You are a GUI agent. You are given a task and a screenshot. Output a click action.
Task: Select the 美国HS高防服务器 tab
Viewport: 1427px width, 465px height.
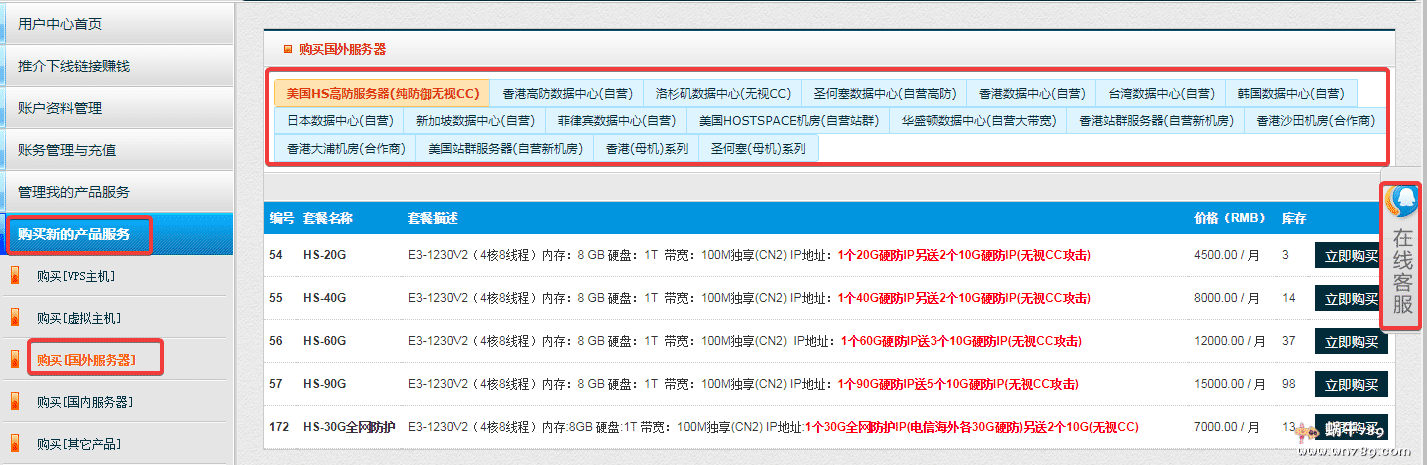(382, 93)
